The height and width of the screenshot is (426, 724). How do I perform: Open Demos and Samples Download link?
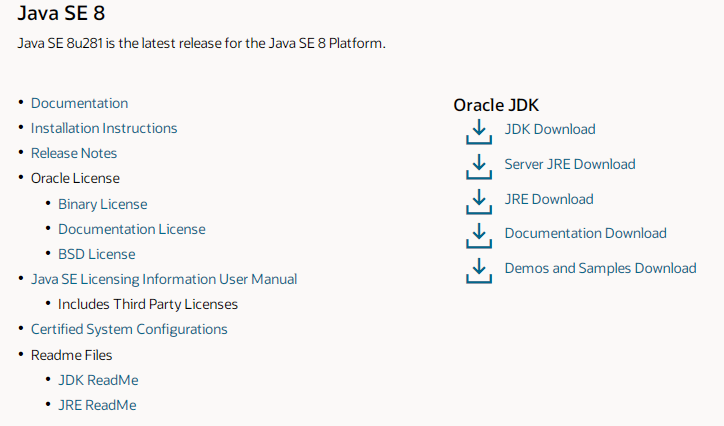coord(600,269)
